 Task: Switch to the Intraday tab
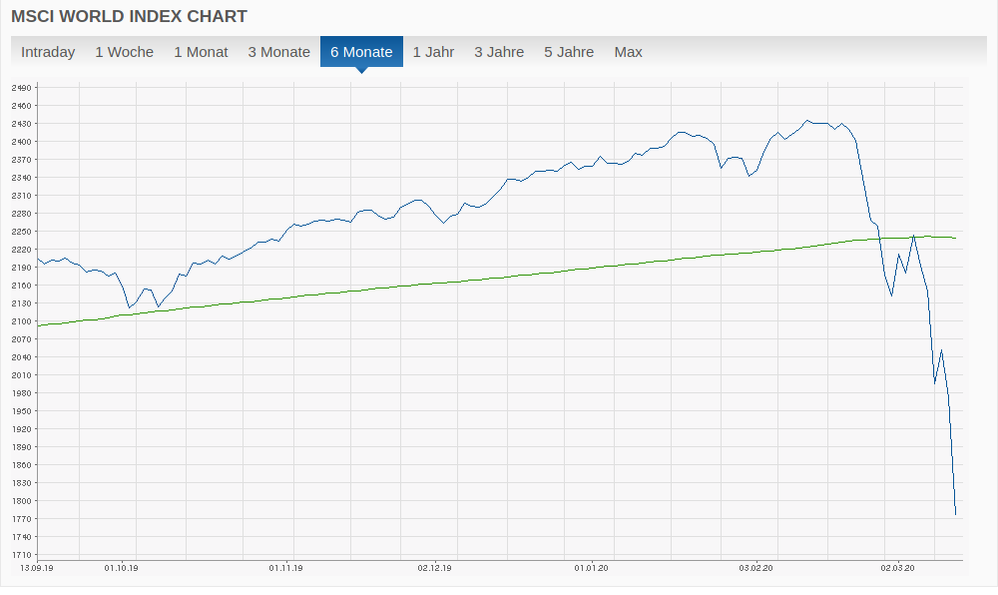pos(48,52)
